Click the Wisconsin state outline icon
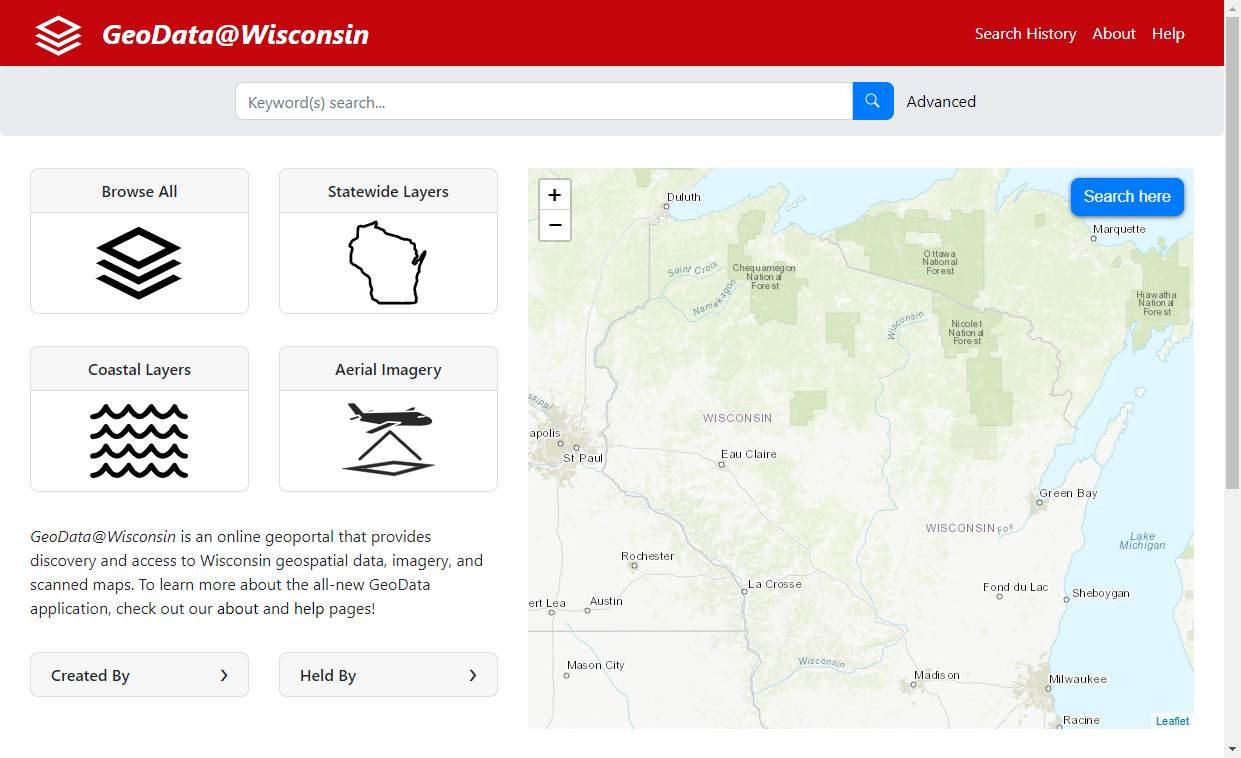Screen dimensions: 1241x758 tap(388, 263)
